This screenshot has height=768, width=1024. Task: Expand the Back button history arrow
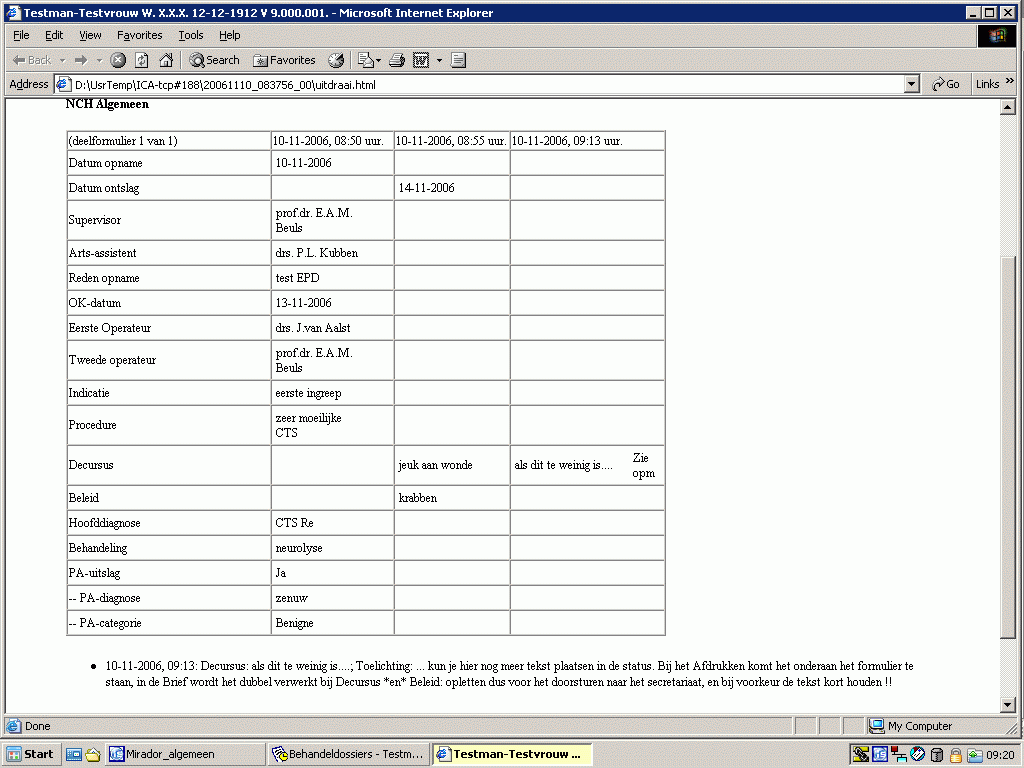pos(62,60)
